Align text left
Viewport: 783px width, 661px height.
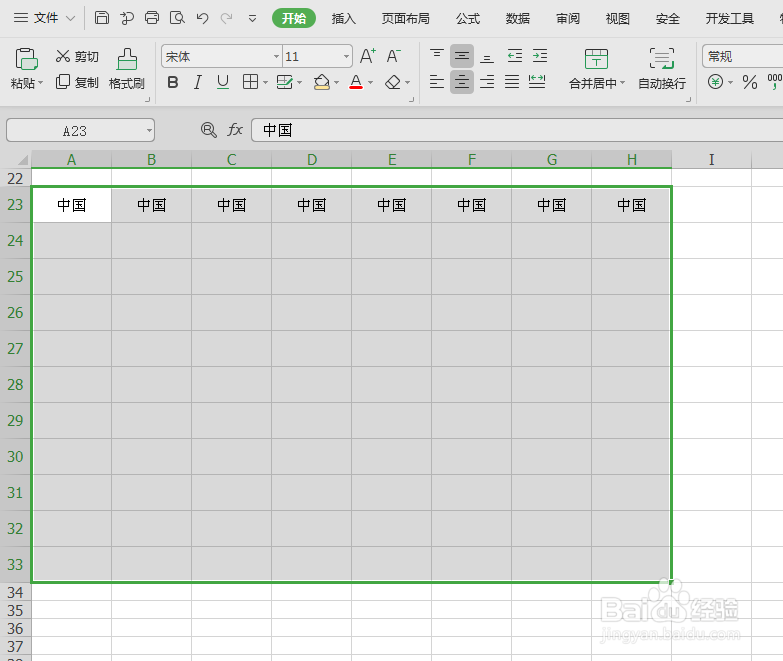tap(437, 81)
